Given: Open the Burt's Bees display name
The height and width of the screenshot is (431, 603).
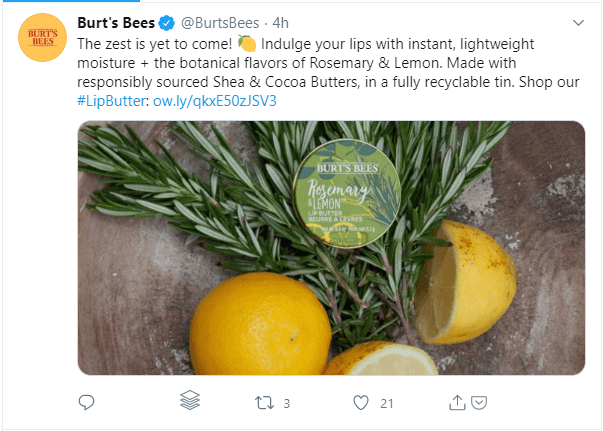Looking at the screenshot, I should coord(115,23).
